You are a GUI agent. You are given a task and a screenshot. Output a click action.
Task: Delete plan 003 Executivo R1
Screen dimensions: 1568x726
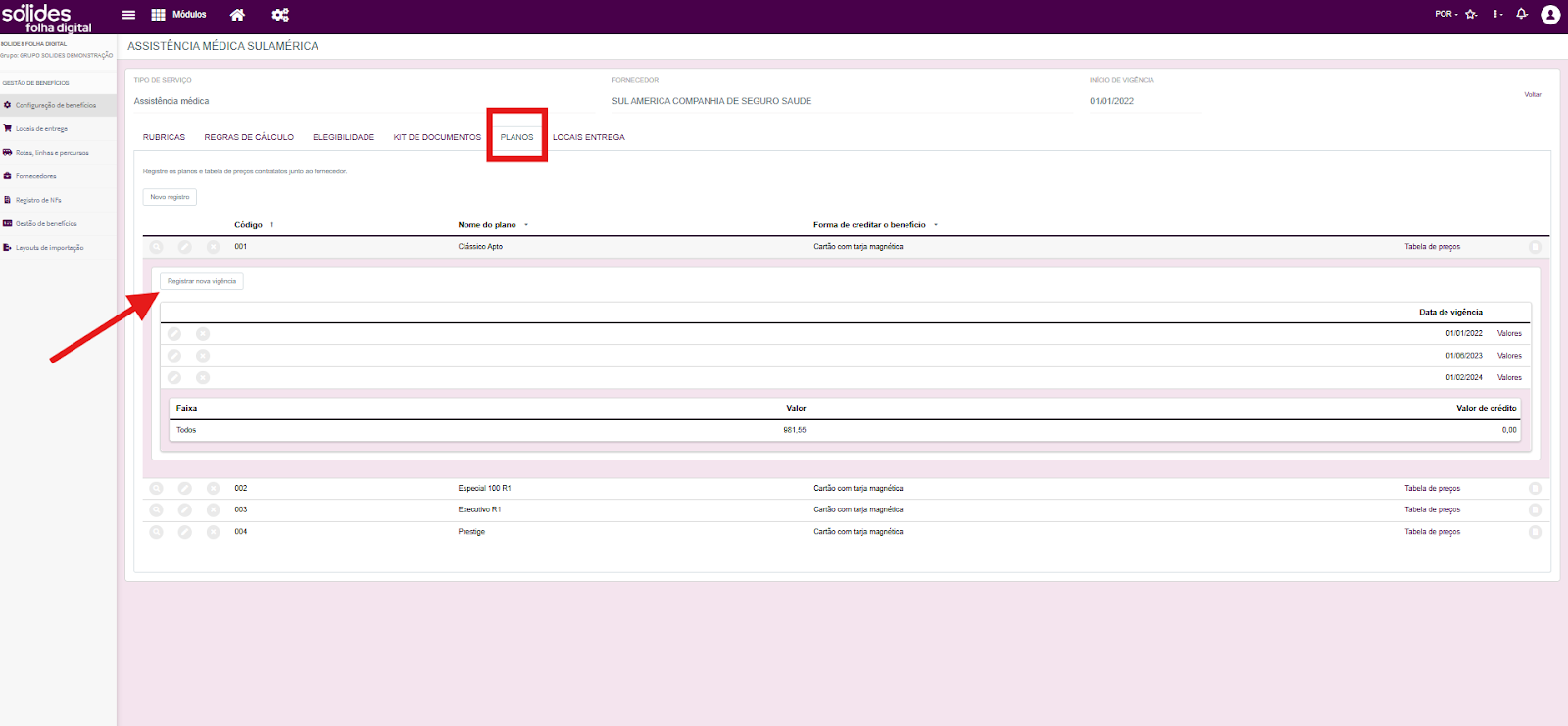[213, 509]
